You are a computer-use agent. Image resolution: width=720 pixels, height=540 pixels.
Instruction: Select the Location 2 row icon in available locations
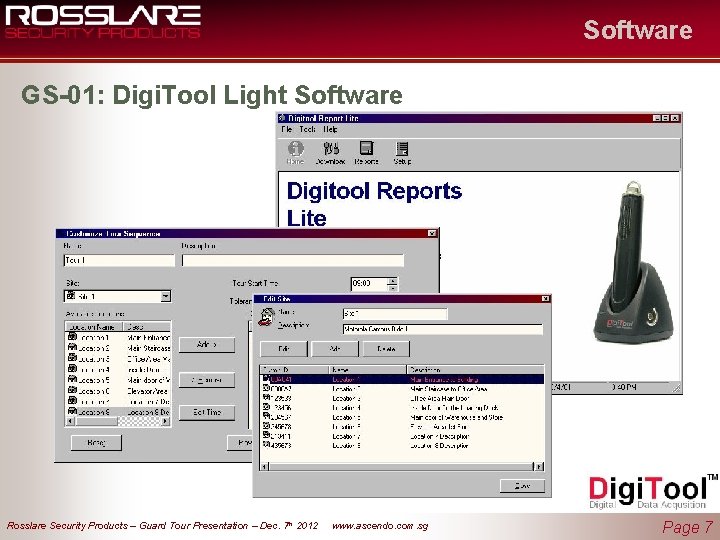[72, 347]
